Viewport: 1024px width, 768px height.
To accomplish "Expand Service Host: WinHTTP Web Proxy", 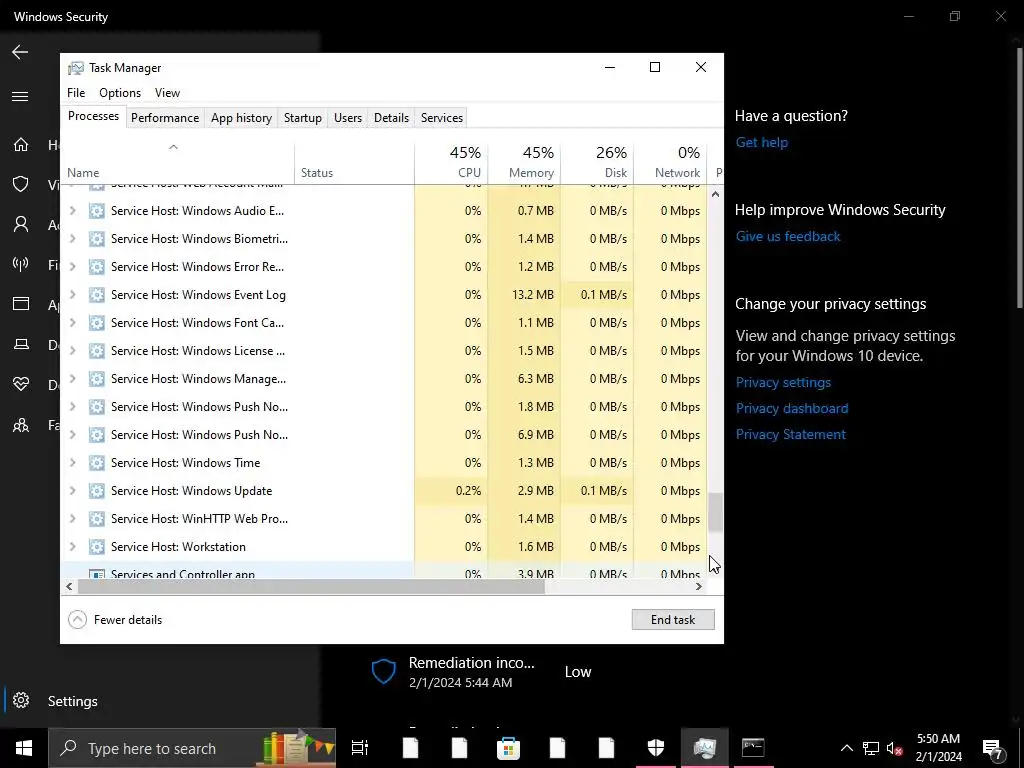I will (x=72, y=519).
